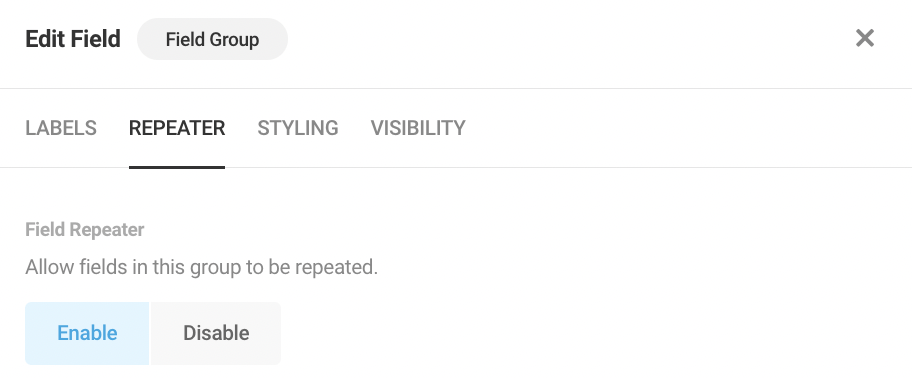Disable the field repeater

pos(216,333)
